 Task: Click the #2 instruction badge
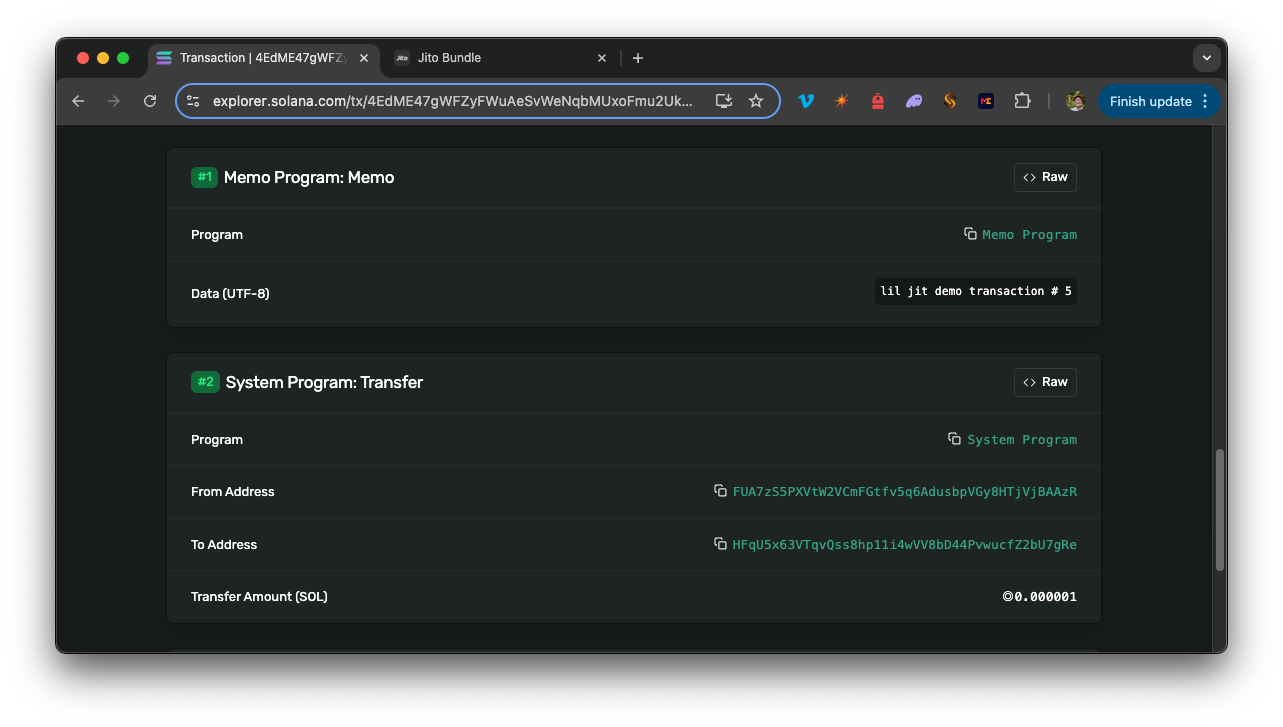coord(205,382)
